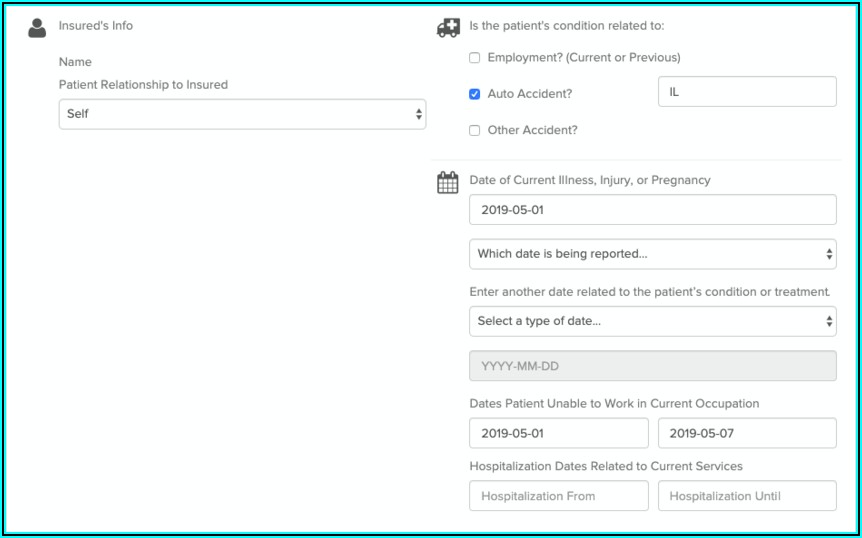The height and width of the screenshot is (538, 862).
Task: Click the Employment? (Current or Previous) label
Action: coord(584,58)
